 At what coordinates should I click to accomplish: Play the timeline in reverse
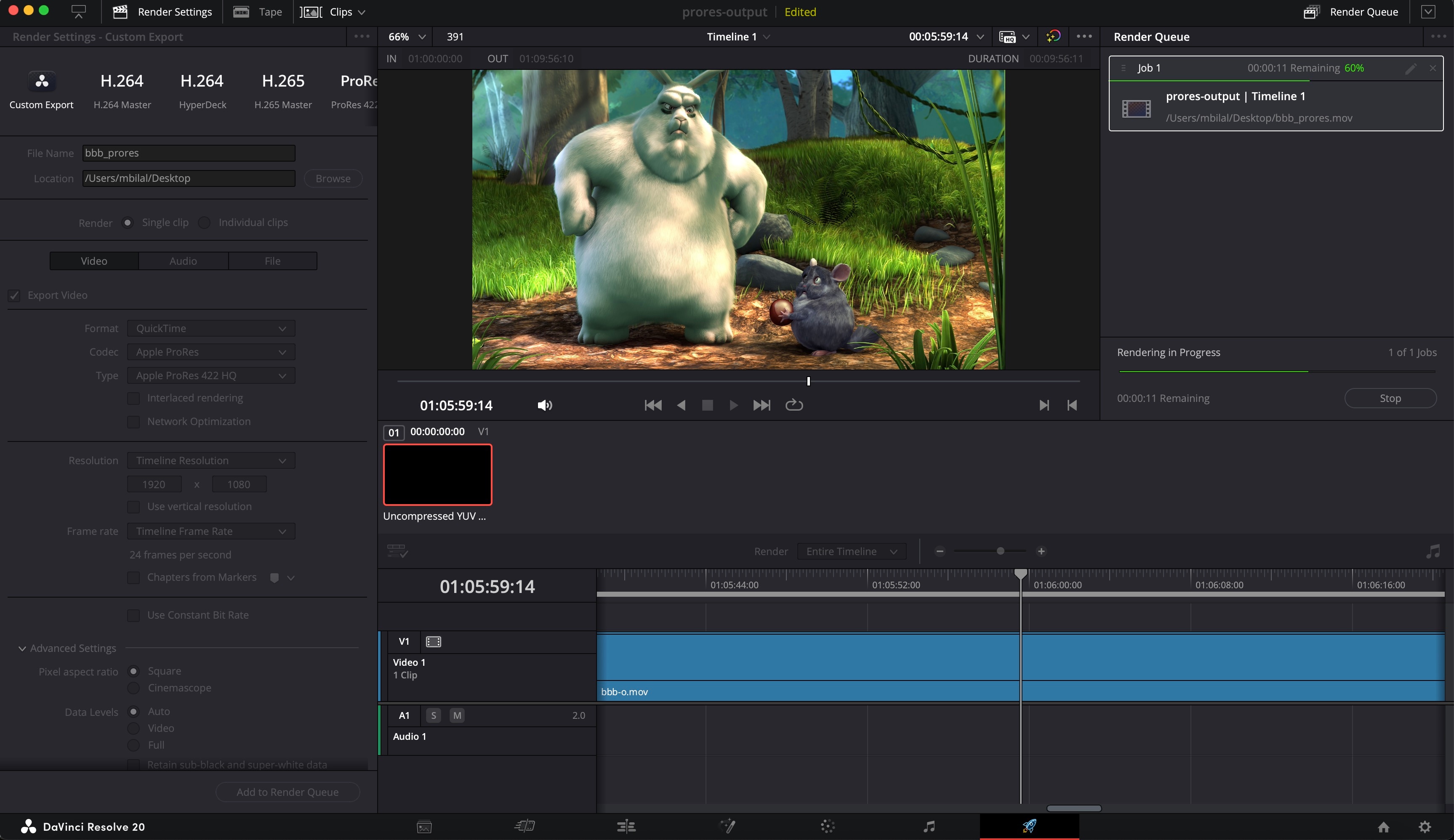point(681,406)
